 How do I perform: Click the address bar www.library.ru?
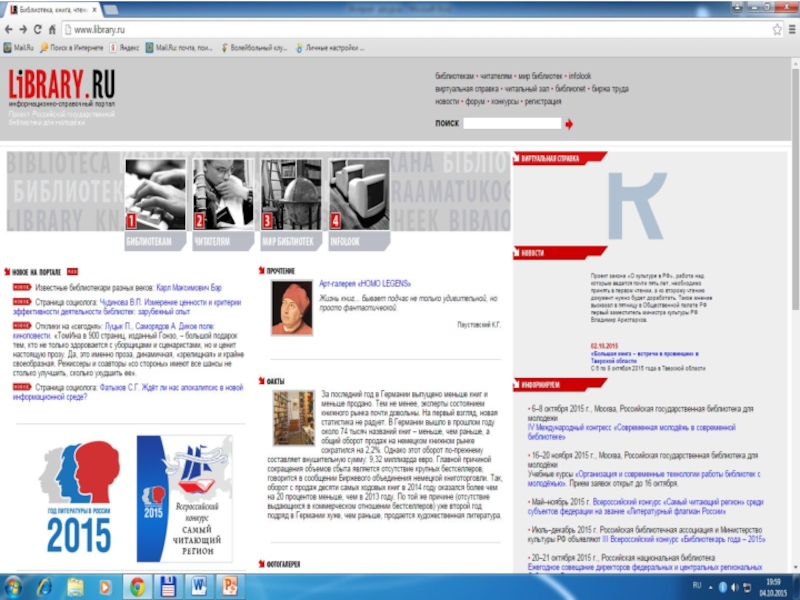coord(422,30)
